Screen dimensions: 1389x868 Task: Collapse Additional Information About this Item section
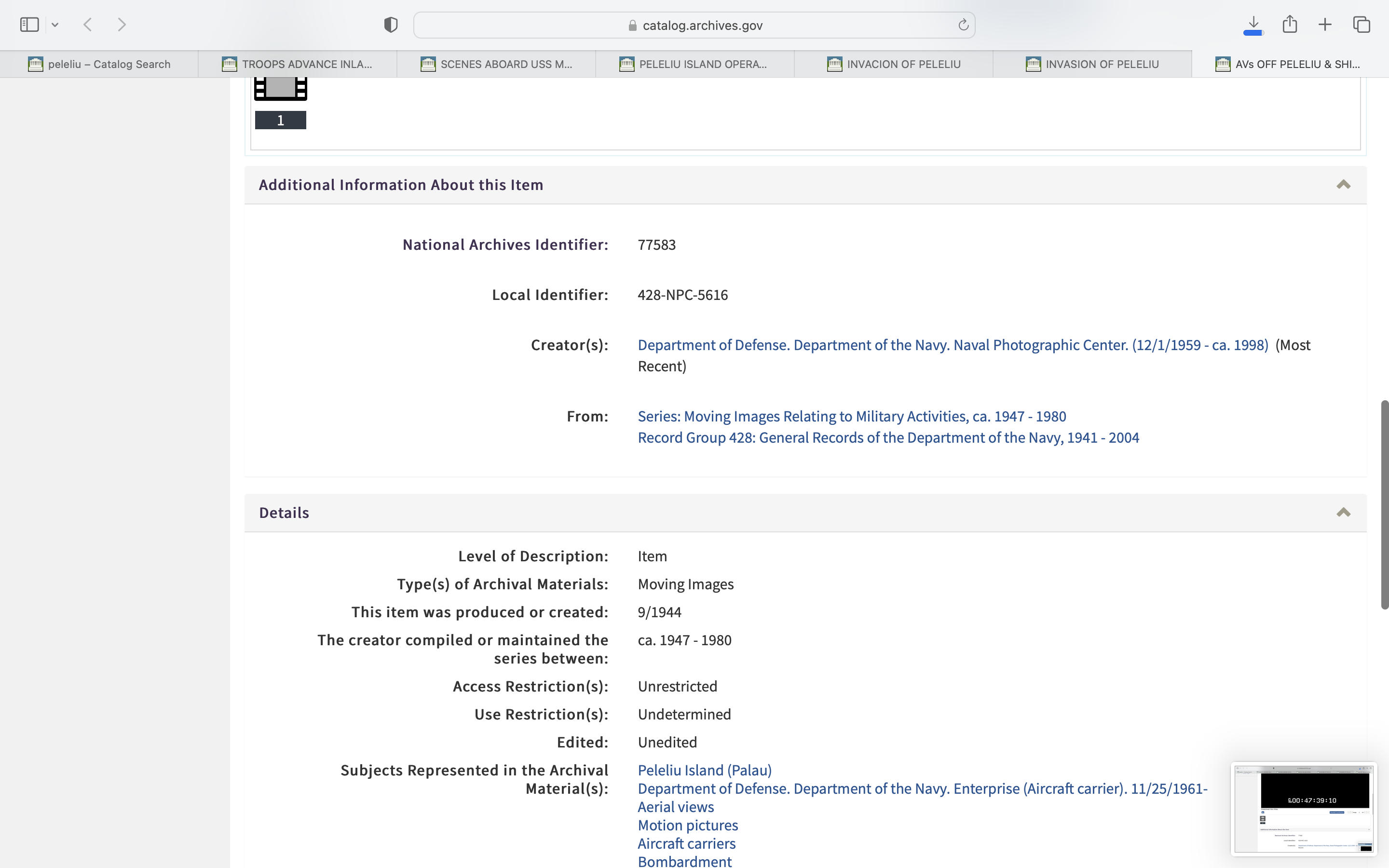(x=1343, y=185)
